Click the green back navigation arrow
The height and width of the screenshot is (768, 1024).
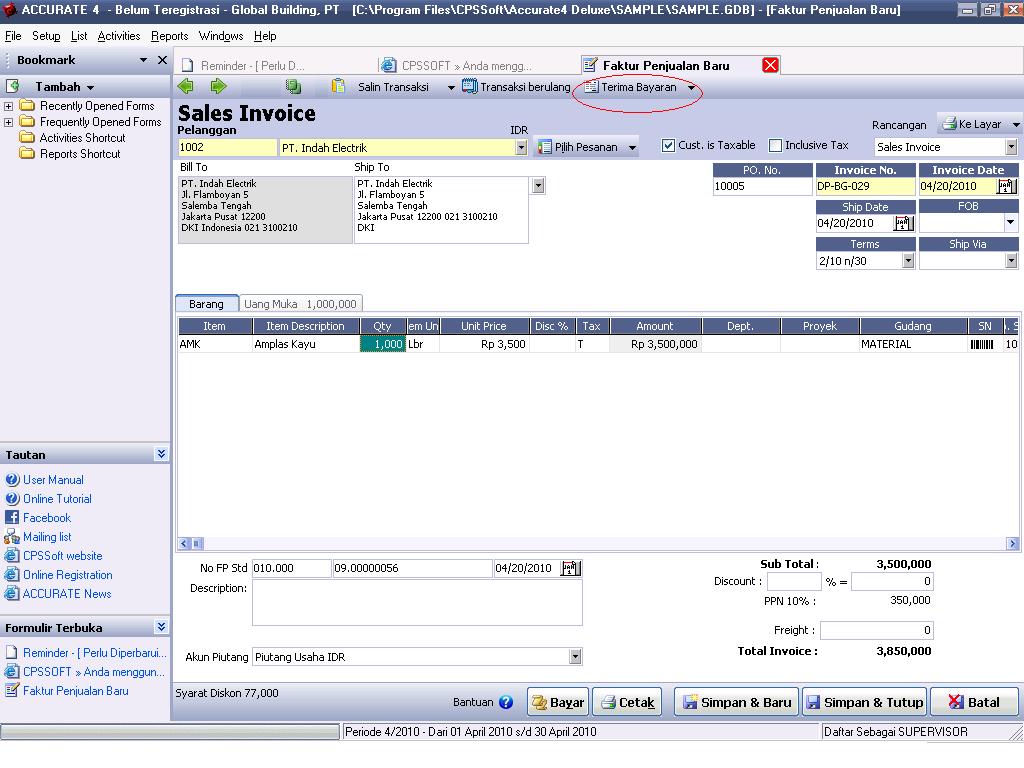point(186,86)
